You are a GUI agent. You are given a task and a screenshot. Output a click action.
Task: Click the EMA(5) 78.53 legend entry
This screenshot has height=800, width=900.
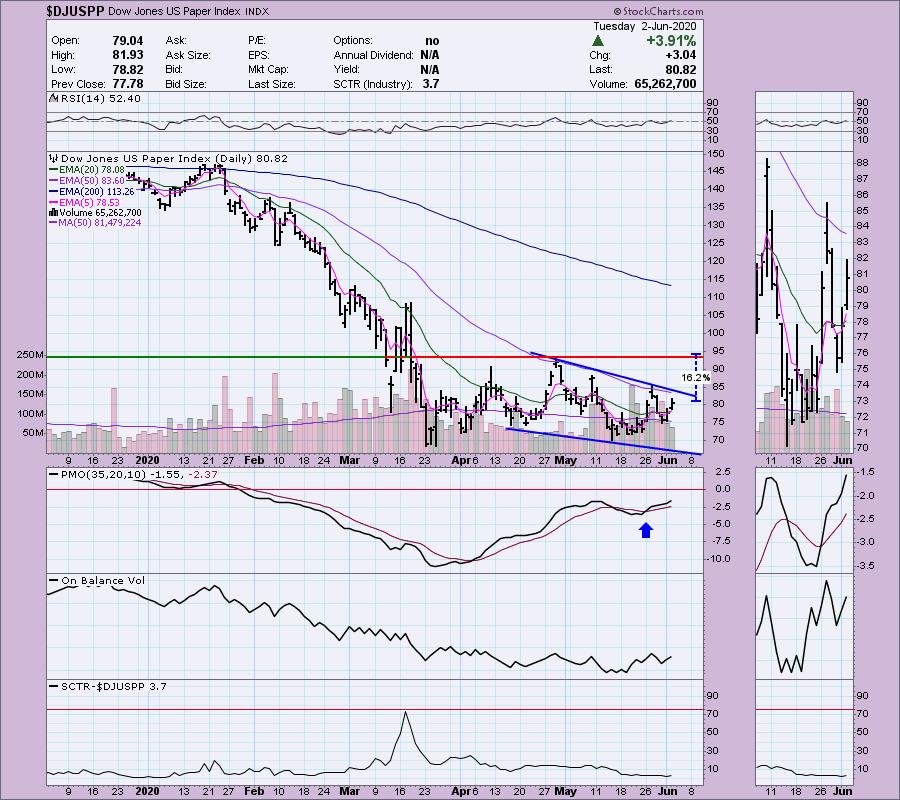pos(85,203)
